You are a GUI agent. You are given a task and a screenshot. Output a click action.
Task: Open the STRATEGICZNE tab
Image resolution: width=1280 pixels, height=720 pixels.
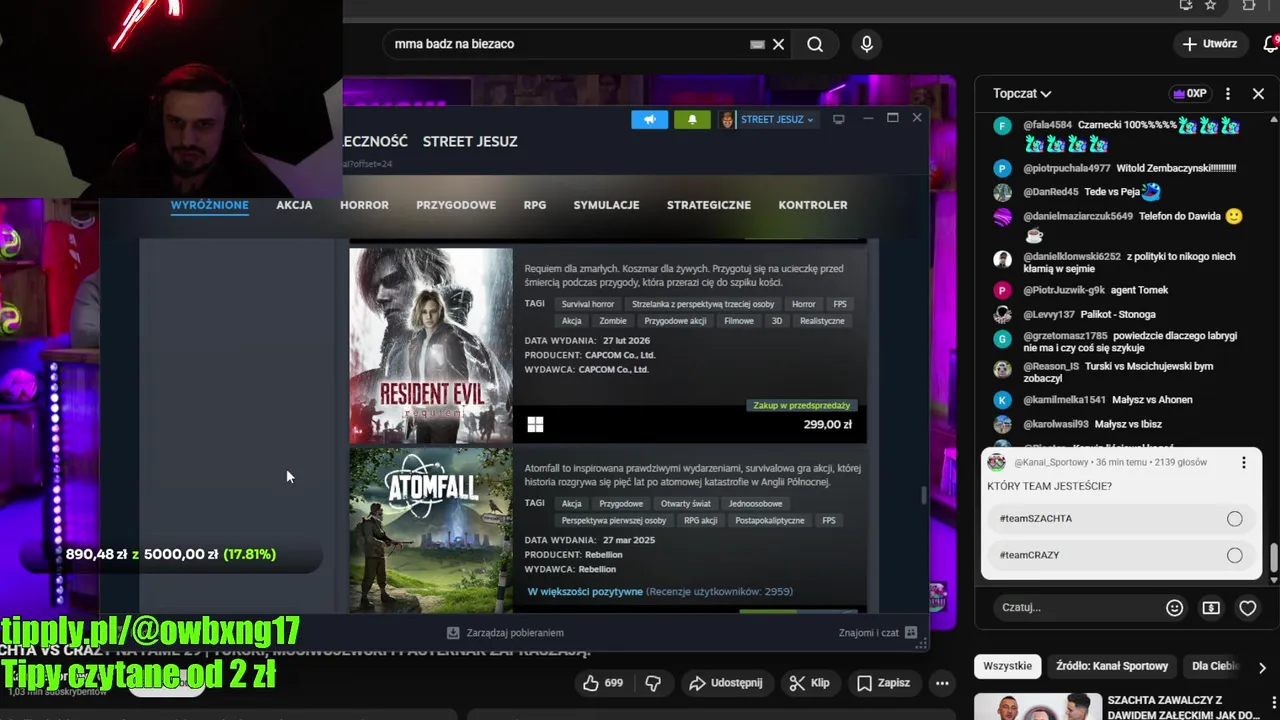click(709, 205)
